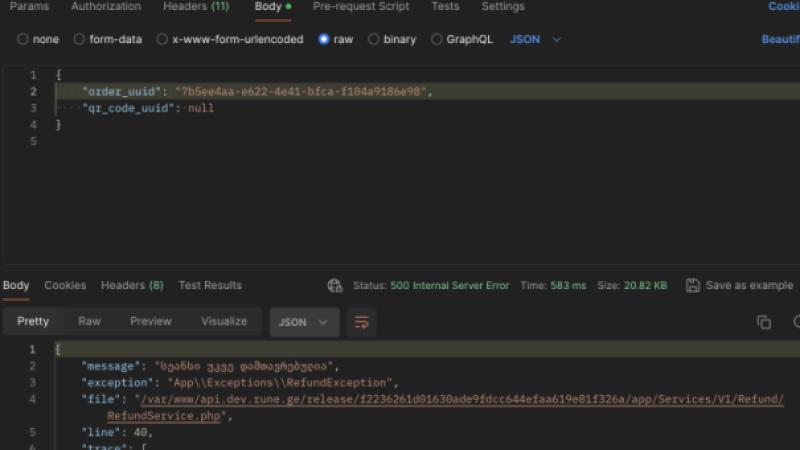Switch response view to Raw

pos(89,321)
